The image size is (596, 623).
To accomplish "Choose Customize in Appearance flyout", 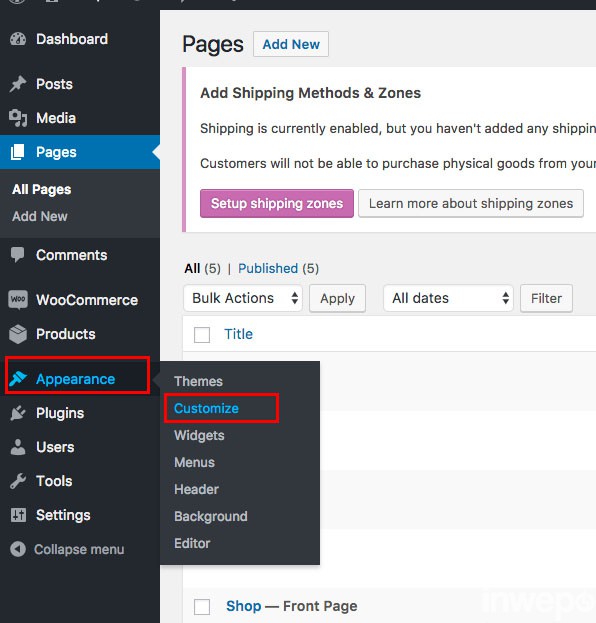I will pos(207,408).
